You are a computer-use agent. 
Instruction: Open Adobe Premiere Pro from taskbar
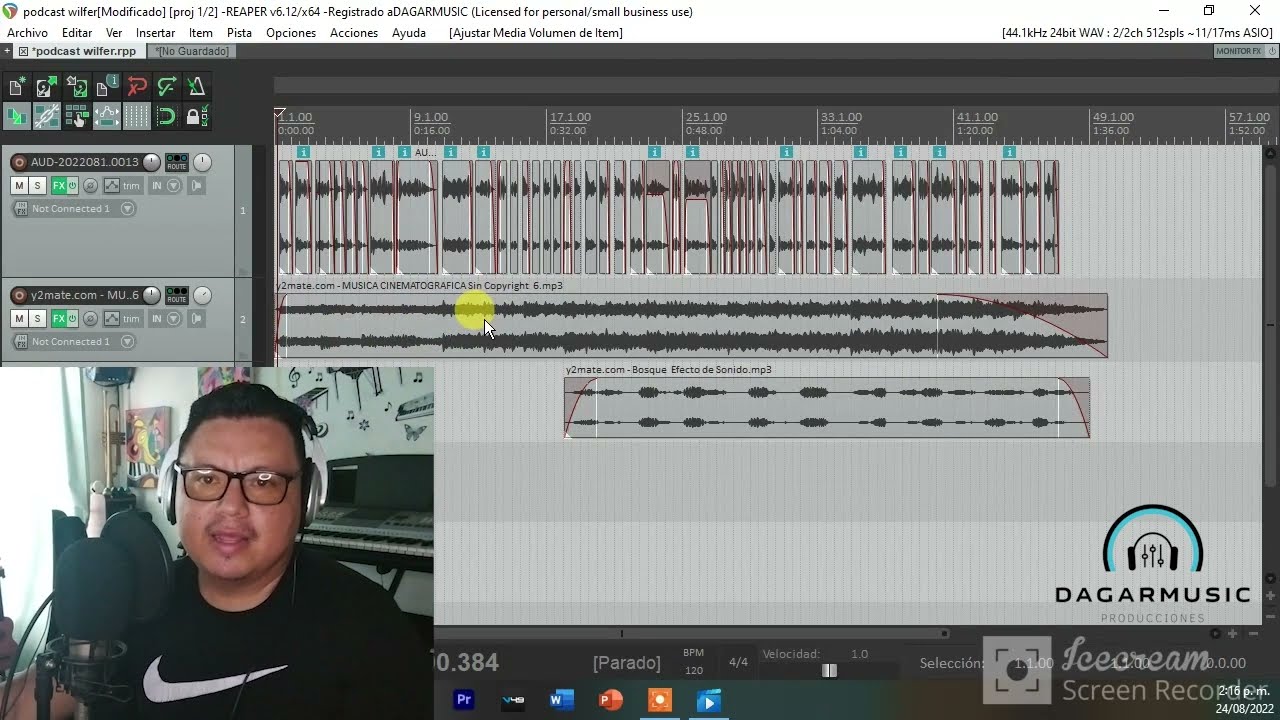(x=463, y=700)
